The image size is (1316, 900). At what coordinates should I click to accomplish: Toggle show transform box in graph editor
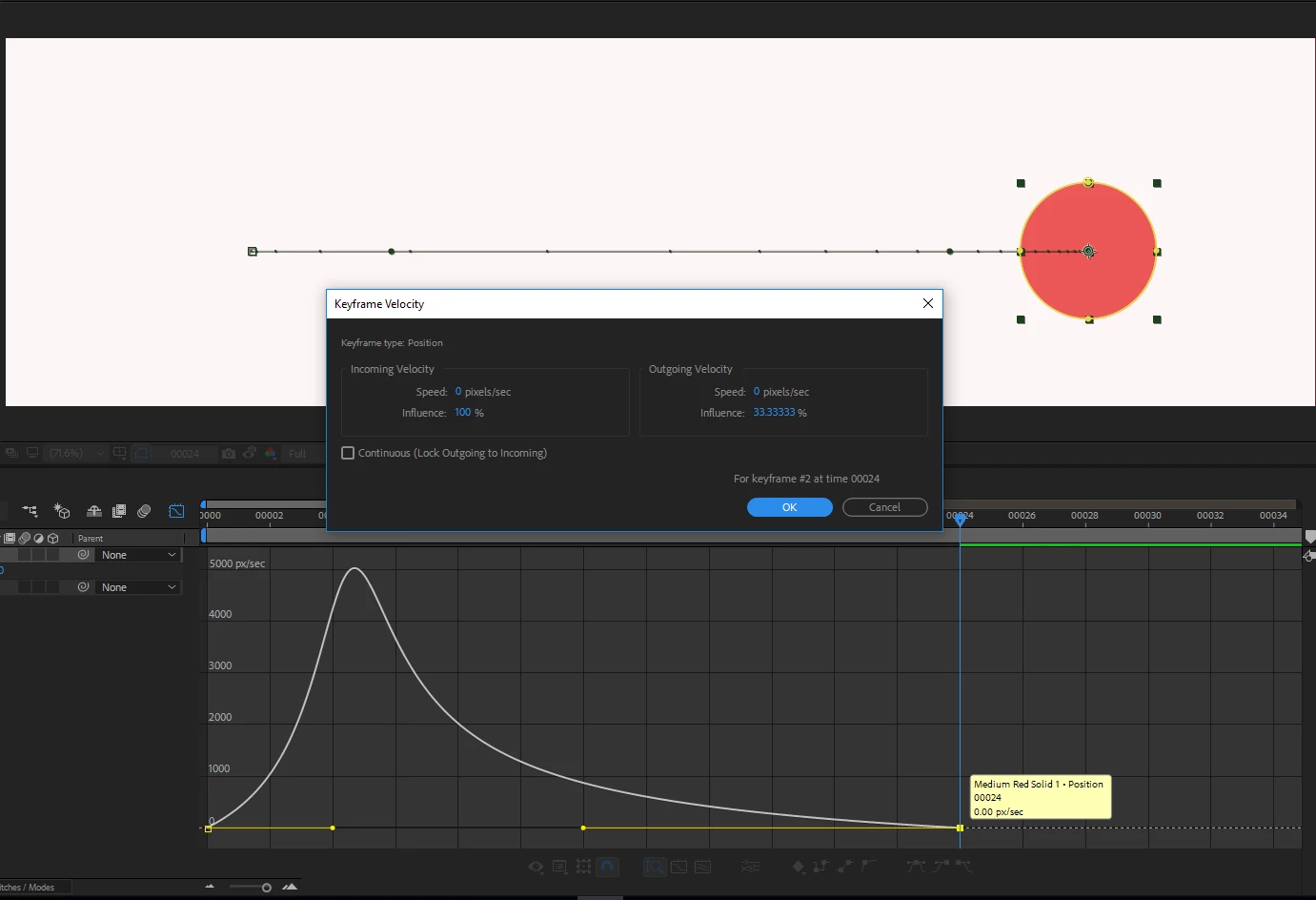pyautogui.click(x=583, y=867)
